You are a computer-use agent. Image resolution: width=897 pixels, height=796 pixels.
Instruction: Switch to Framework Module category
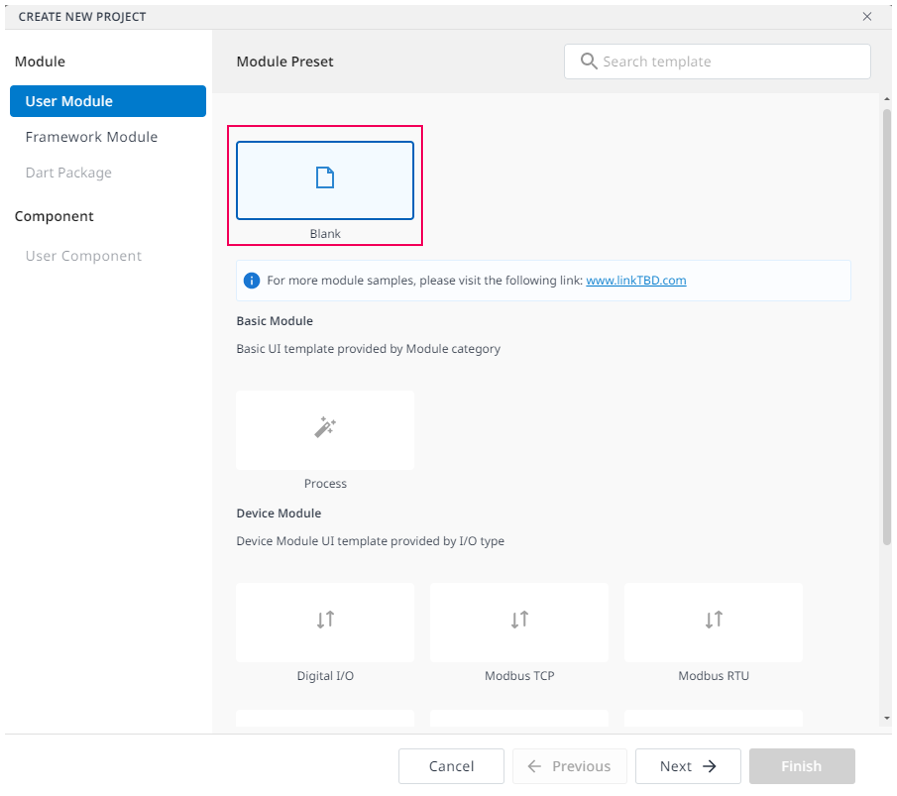click(92, 137)
